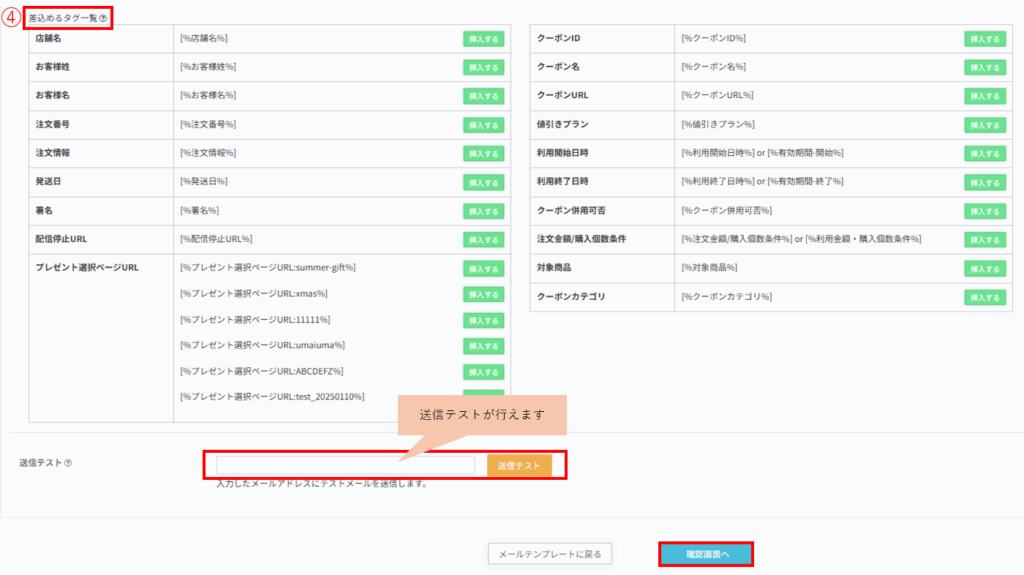The image size is (1024, 575).
Task: Insert the xmas present page URL tag
Action: 483,294
